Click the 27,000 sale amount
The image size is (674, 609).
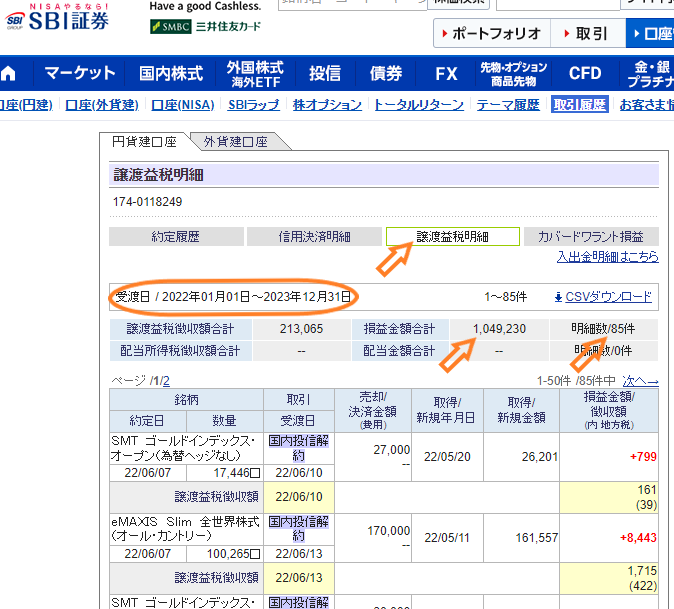coord(392,450)
